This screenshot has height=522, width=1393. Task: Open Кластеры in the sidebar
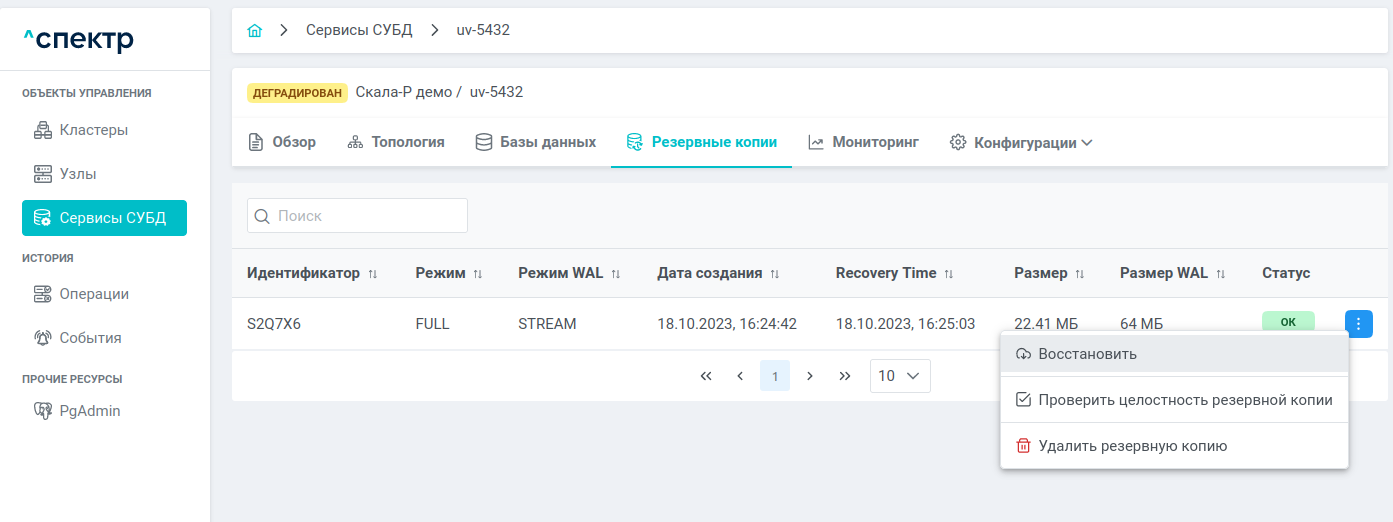pos(93,130)
